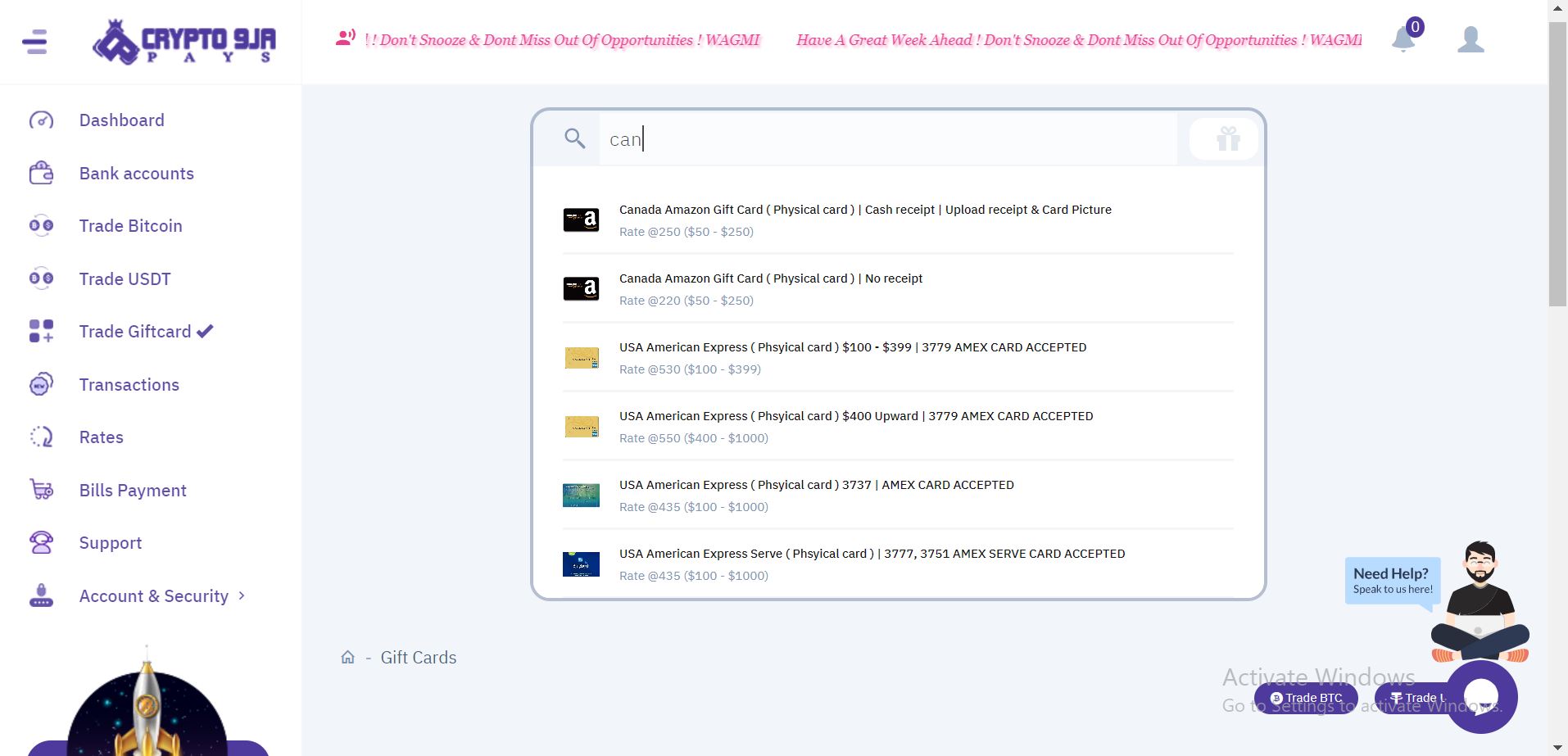The image size is (1568, 756).
Task: Open Bills Payment menu item
Action: tap(133, 490)
